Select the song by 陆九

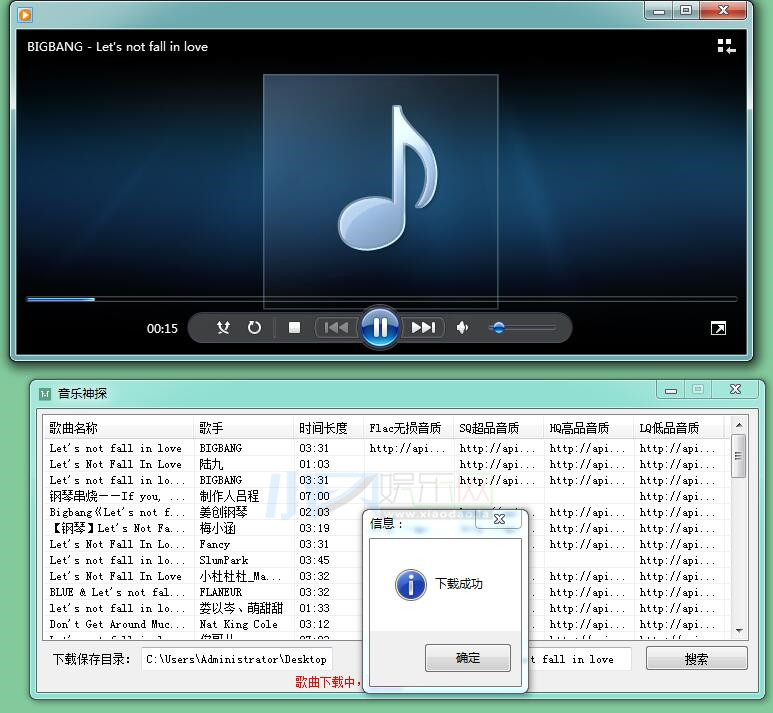tap(387, 464)
